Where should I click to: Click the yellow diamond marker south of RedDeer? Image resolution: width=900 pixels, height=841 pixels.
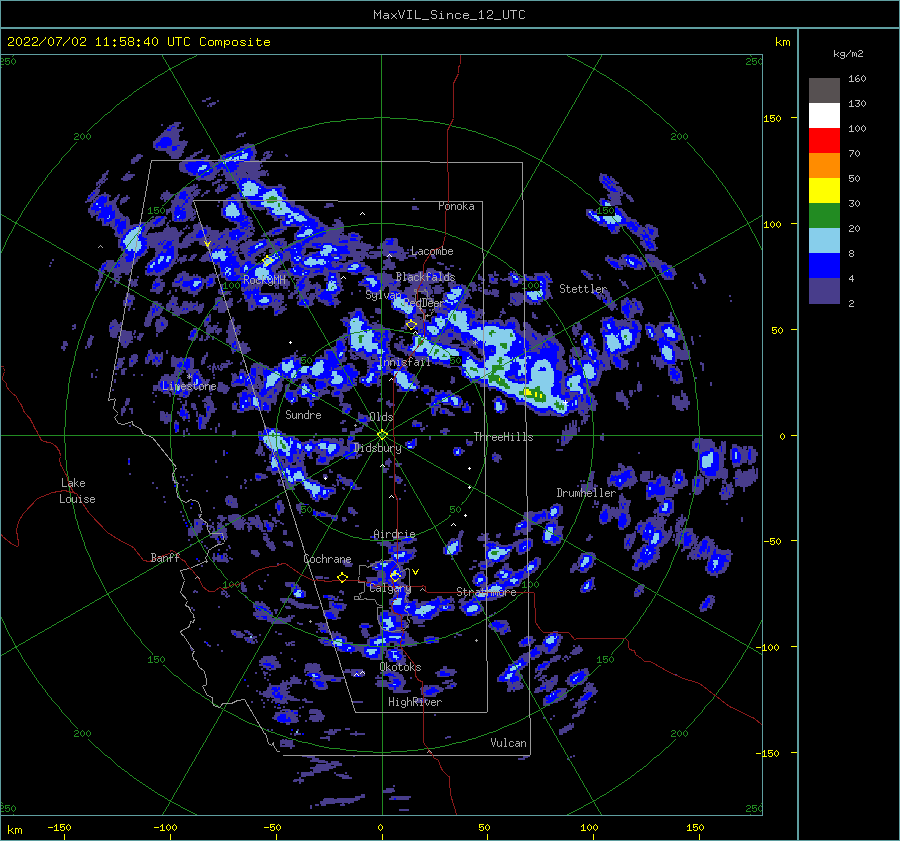411,325
